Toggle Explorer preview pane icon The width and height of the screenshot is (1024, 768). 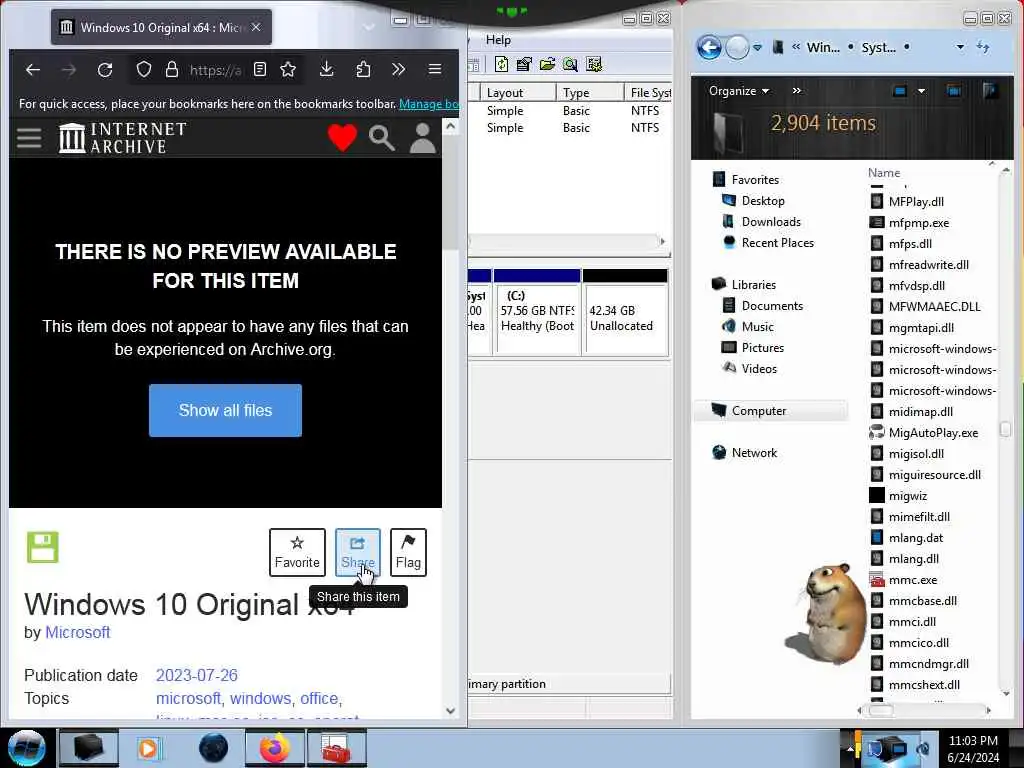click(953, 91)
